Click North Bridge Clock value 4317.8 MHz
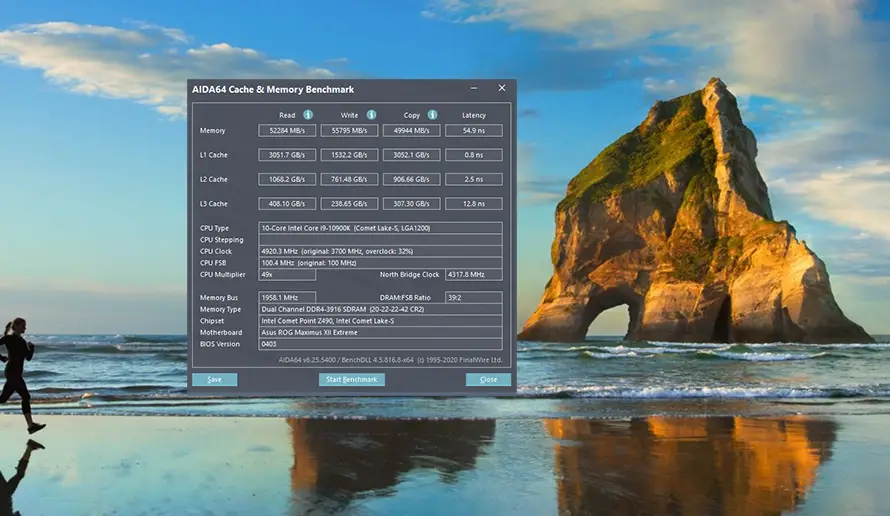 pos(474,275)
